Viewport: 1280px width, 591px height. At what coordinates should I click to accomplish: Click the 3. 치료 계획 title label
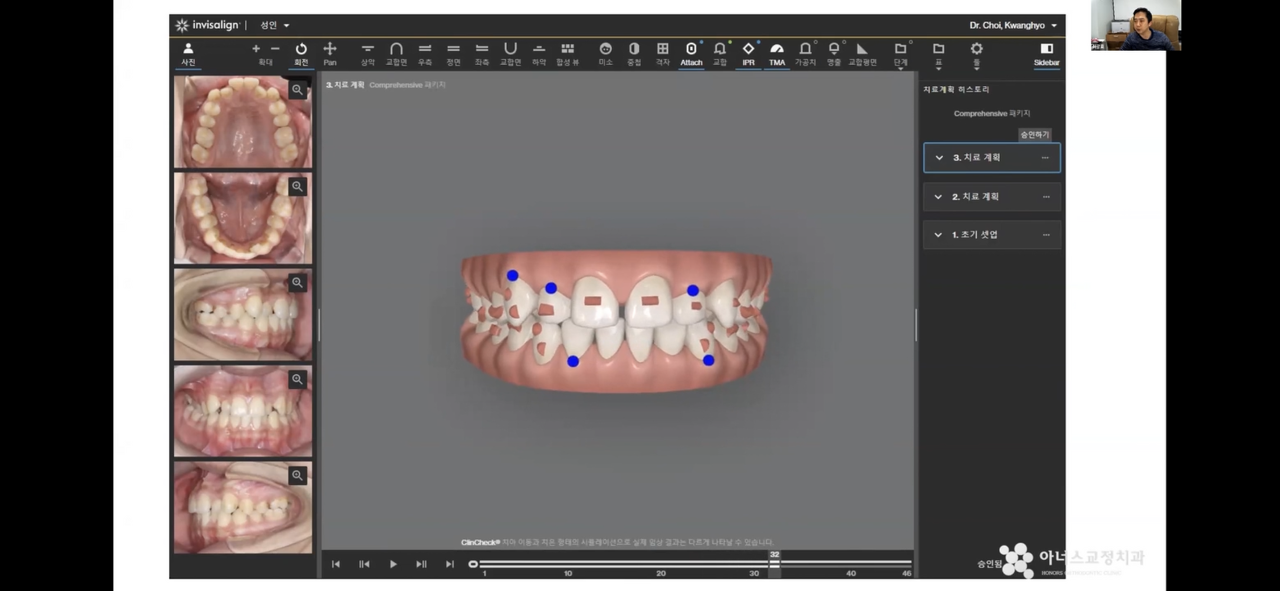346,85
